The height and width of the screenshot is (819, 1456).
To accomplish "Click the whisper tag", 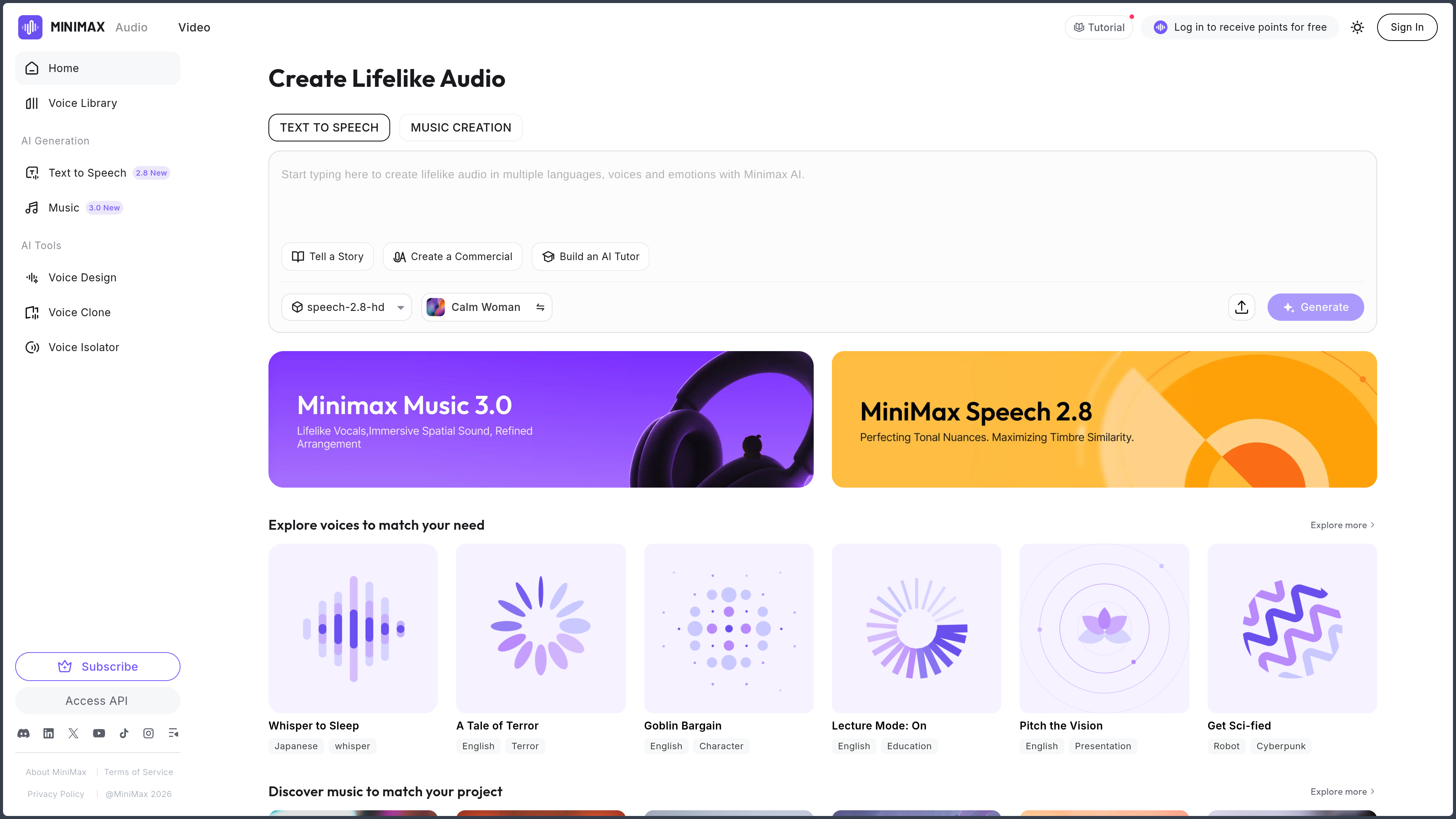I will pyautogui.click(x=352, y=746).
